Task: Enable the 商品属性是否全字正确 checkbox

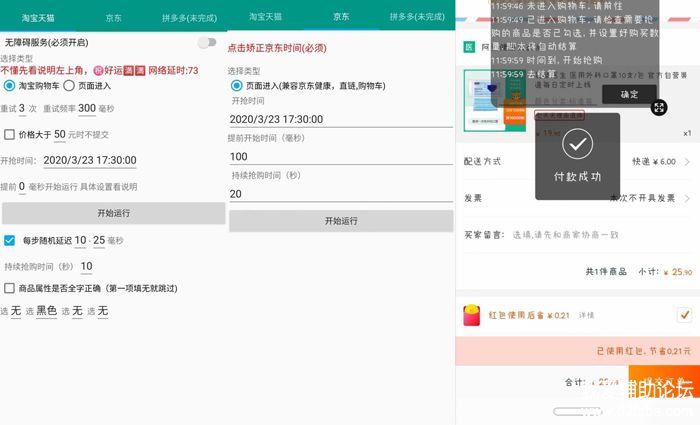Action: 10,288
